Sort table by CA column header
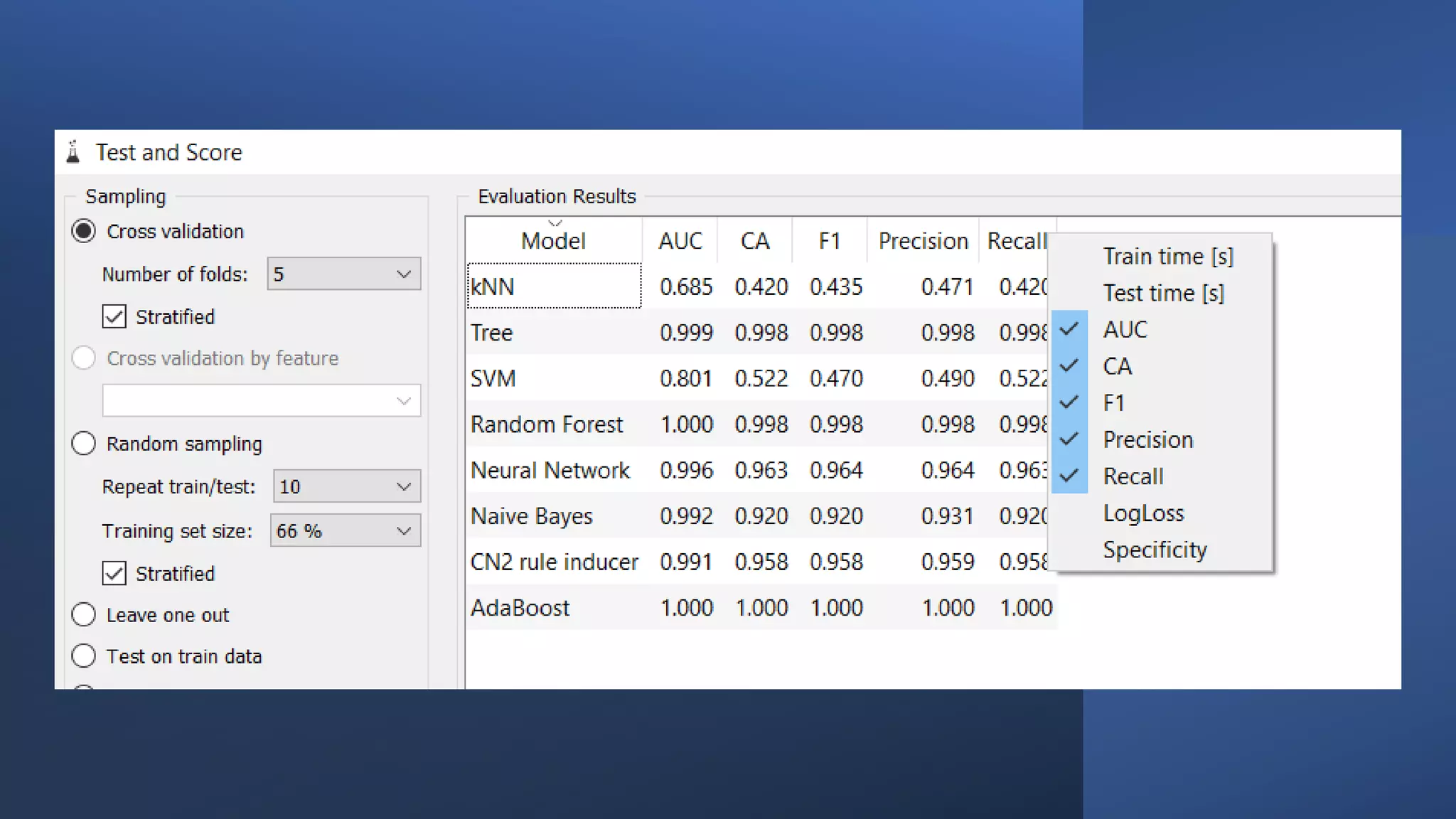Screen dimensions: 1456x819 click(x=754, y=241)
